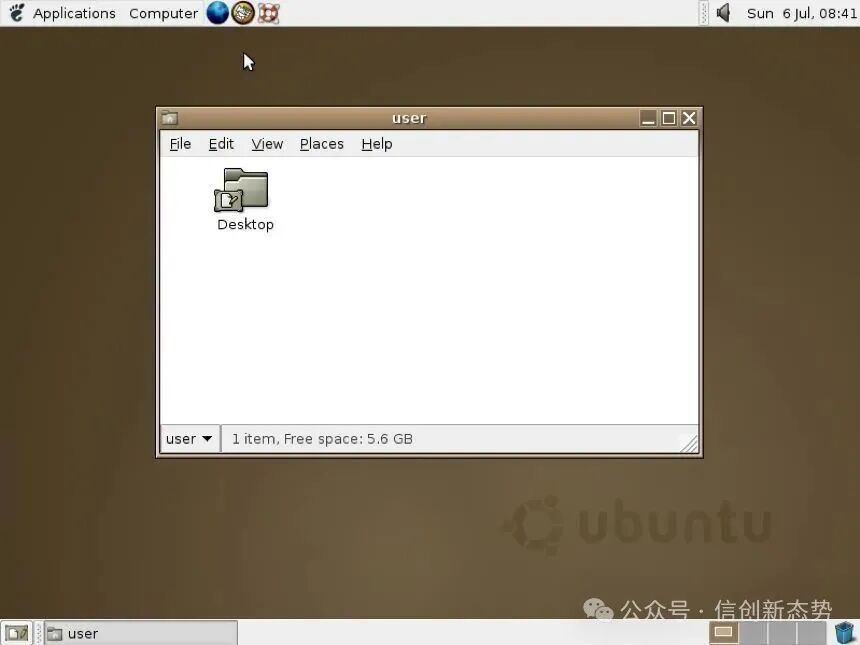Open the Firefox web browser launcher
The height and width of the screenshot is (645, 860).
click(x=217, y=13)
